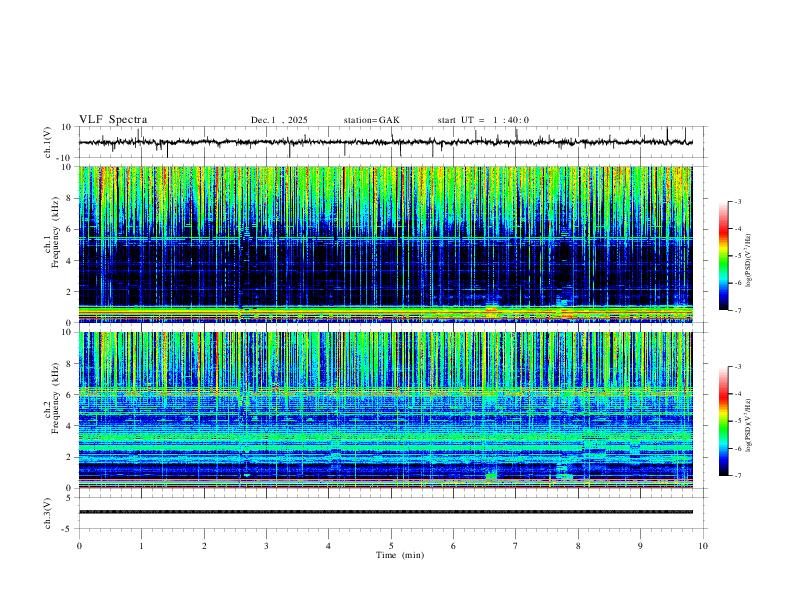Select the "Time (min)" axis title
The height and width of the screenshot is (612, 792).
click(x=400, y=555)
